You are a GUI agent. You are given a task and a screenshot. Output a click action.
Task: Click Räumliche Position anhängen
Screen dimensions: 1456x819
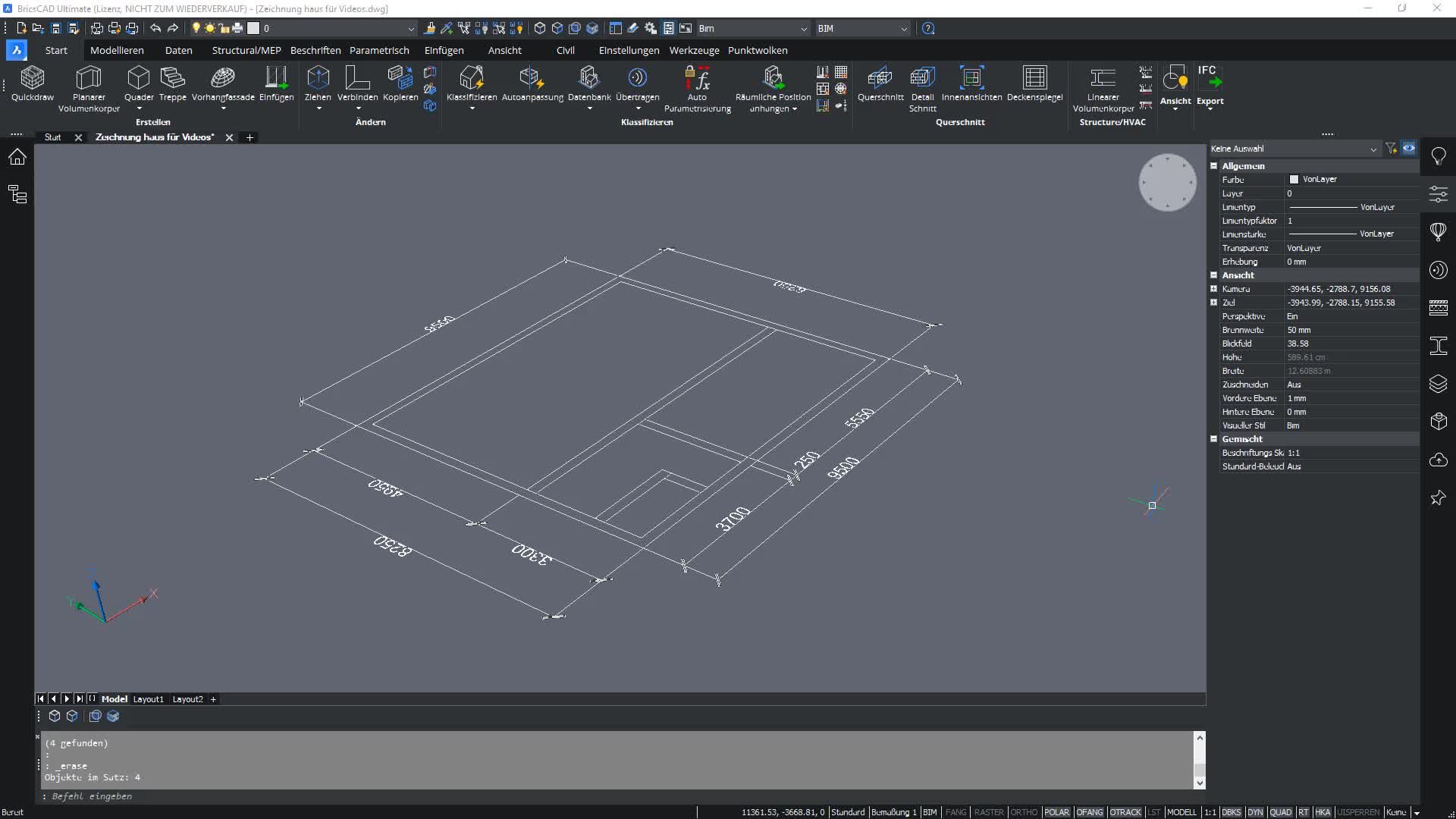(773, 89)
